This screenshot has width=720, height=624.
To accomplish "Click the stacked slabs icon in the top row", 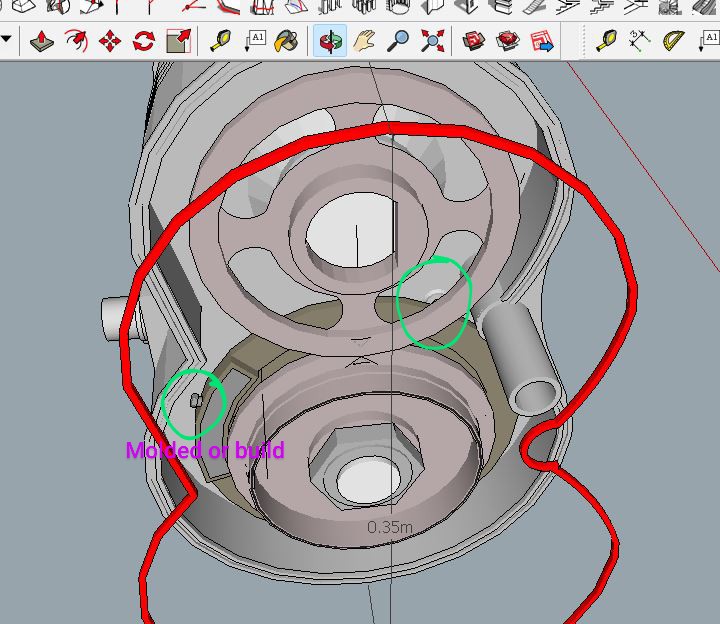I will 501,7.
